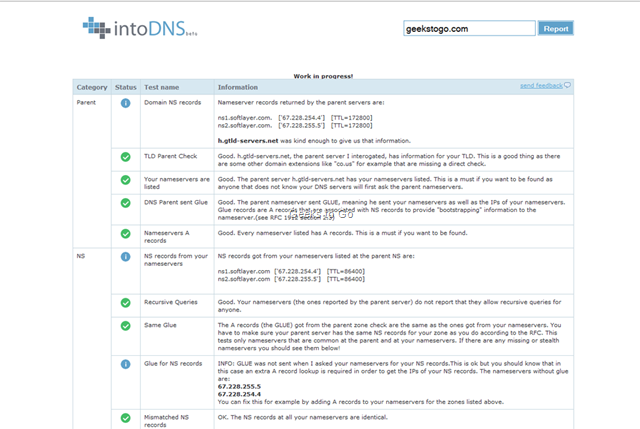Open the send feedback link
Image resolution: width=640 pixels, height=429 pixels.
pyautogui.click(x=541, y=85)
